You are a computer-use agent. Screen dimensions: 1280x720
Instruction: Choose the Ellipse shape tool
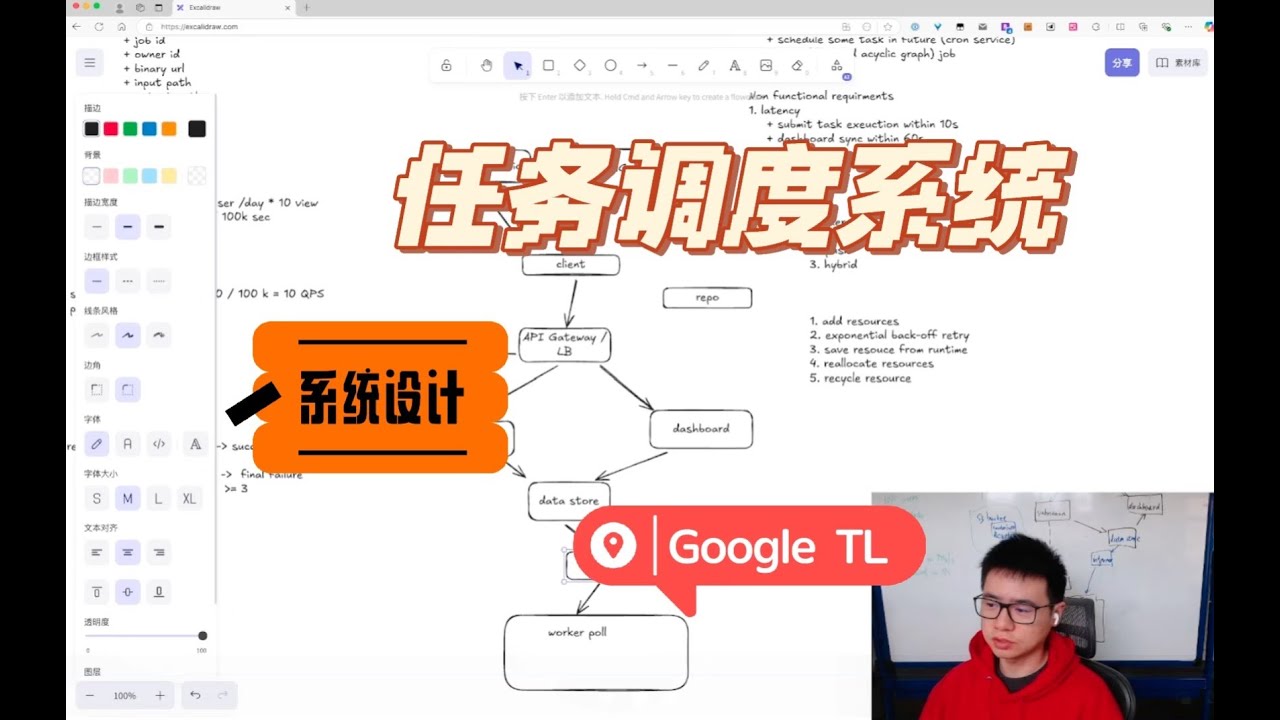click(x=611, y=66)
